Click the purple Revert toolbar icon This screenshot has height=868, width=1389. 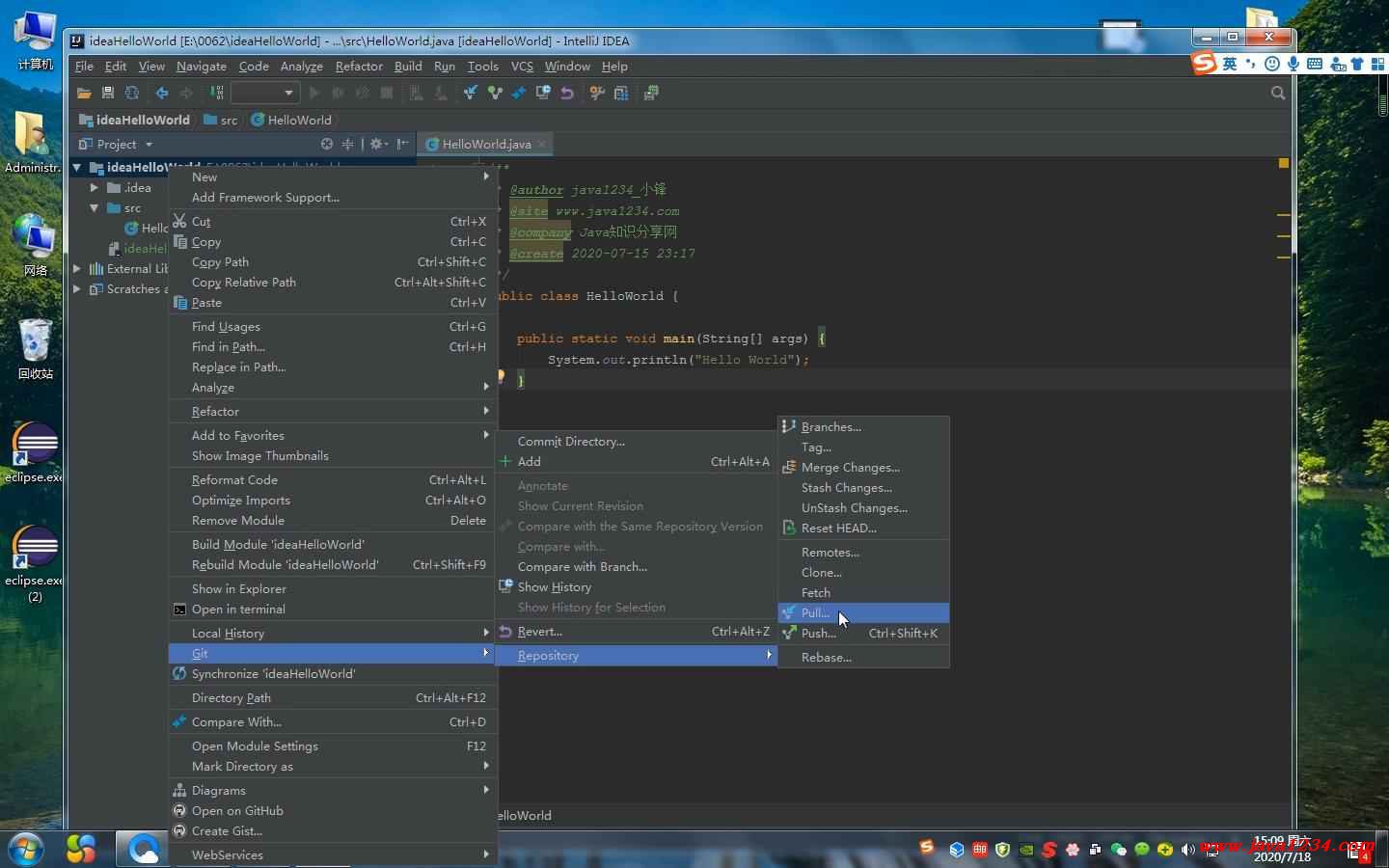tap(567, 93)
